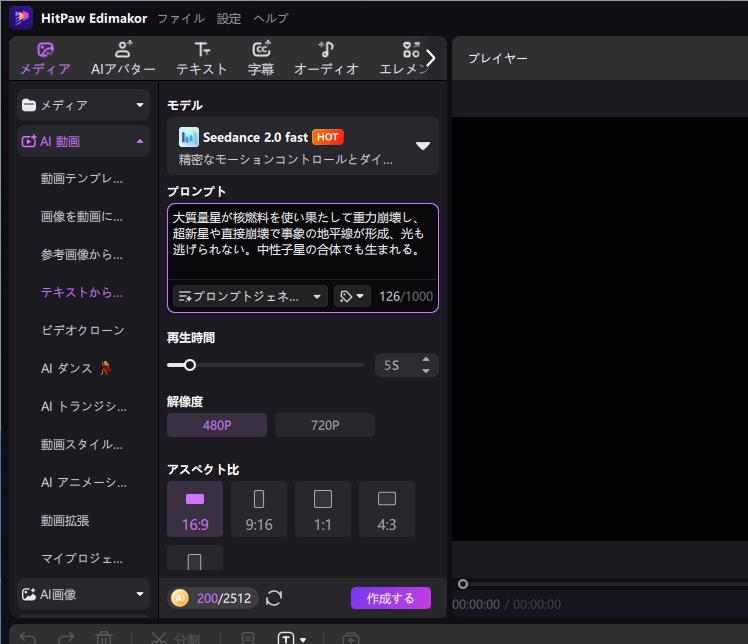Switch to the 字幕 tab
This screenshot has width=748, height=644.
pyautogui.click(x=261, y=58)
